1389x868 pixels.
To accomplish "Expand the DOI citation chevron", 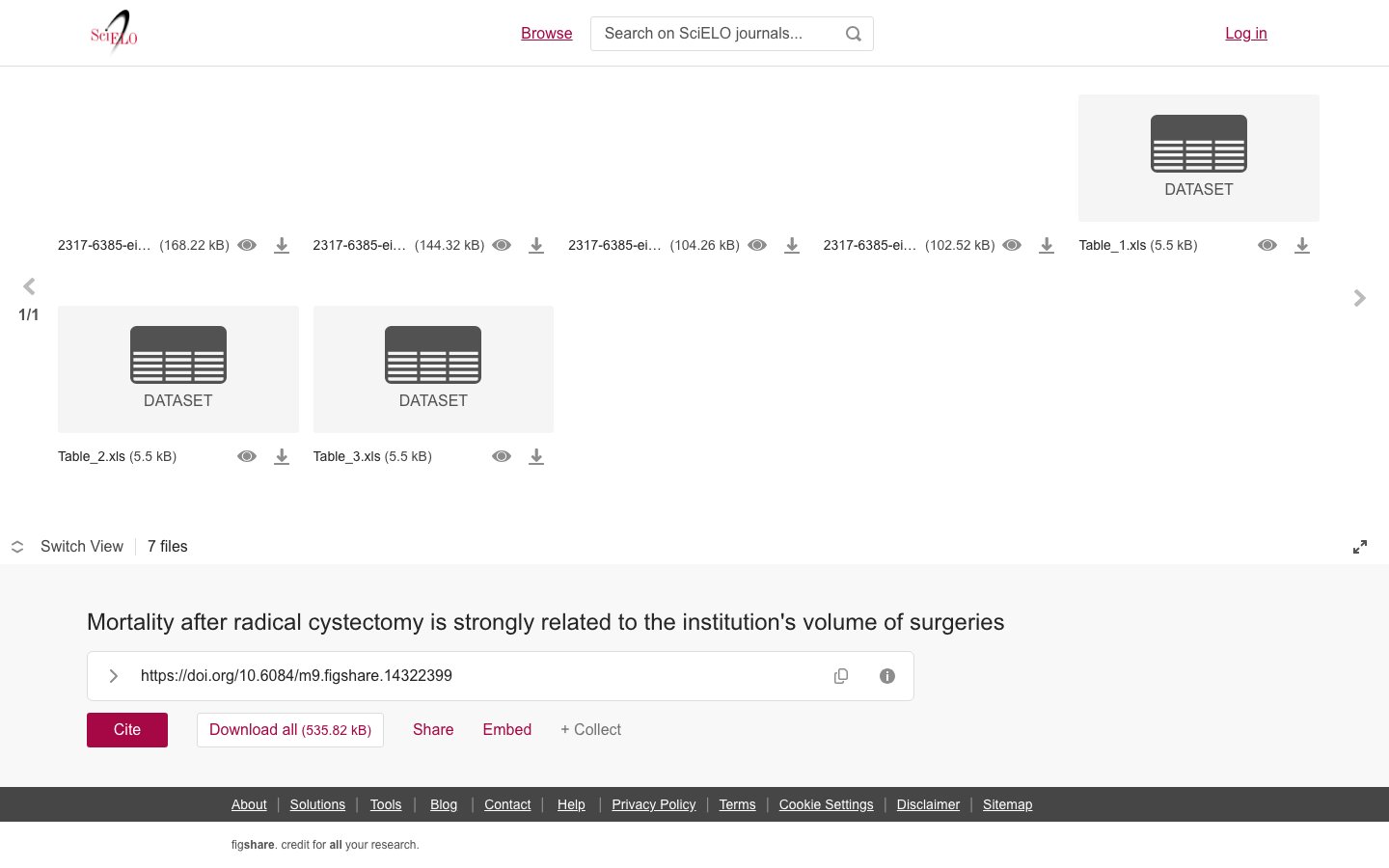I will tap(113, 676).
